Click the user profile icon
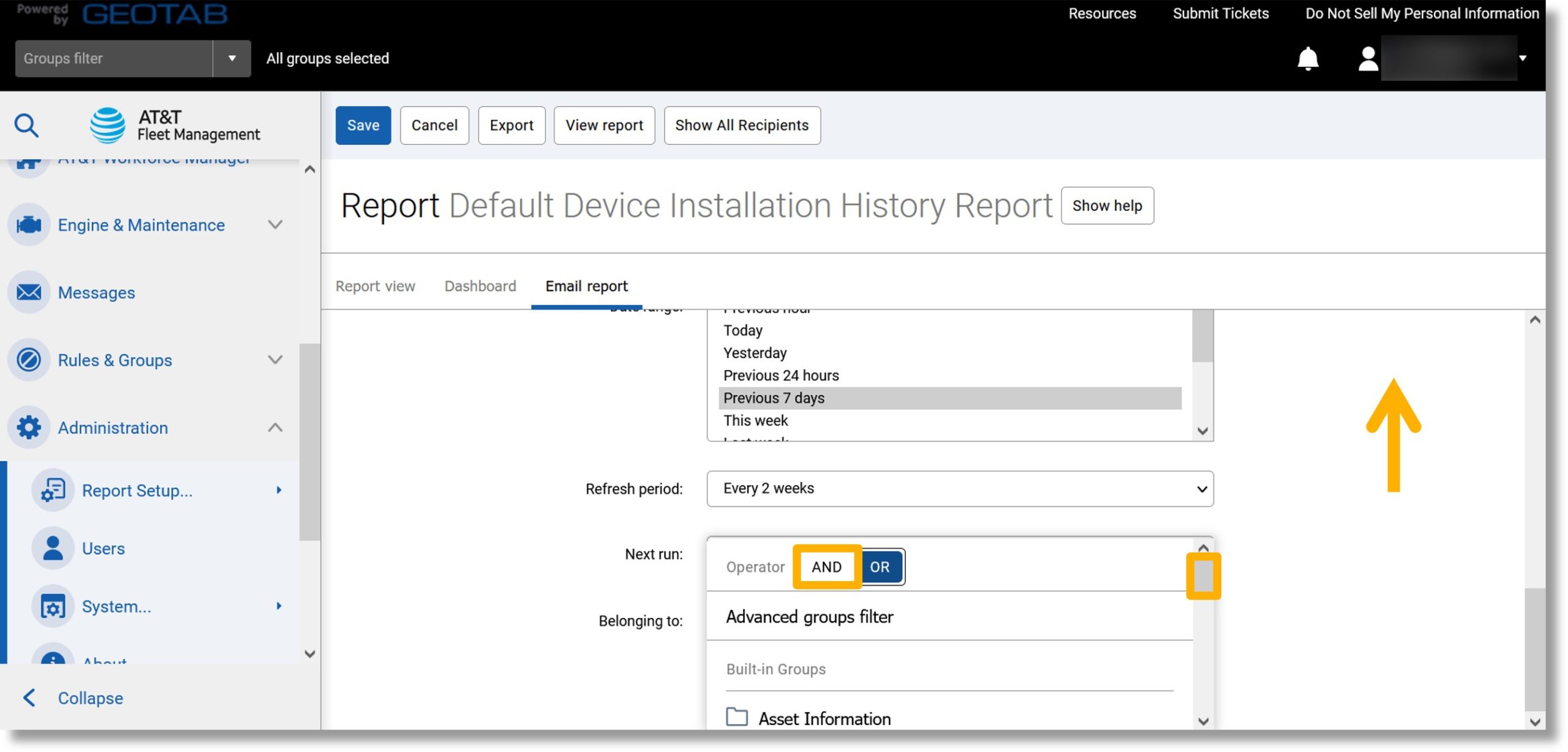 1368,59
